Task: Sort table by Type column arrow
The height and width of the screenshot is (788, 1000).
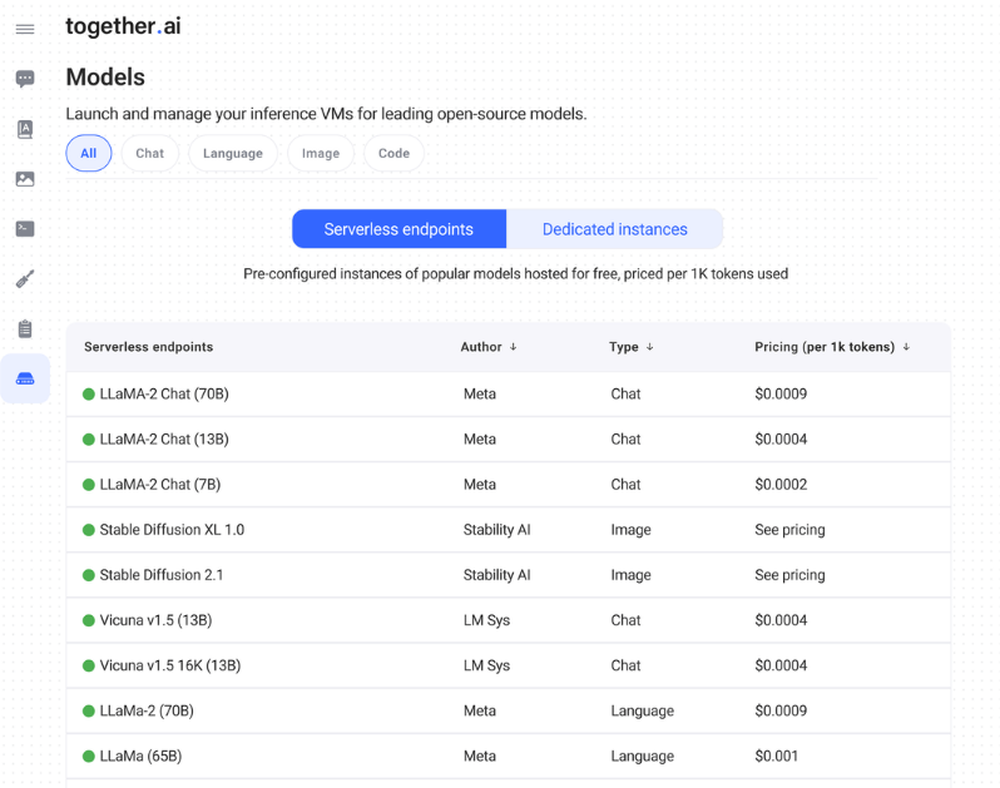Action: (650, 347)
